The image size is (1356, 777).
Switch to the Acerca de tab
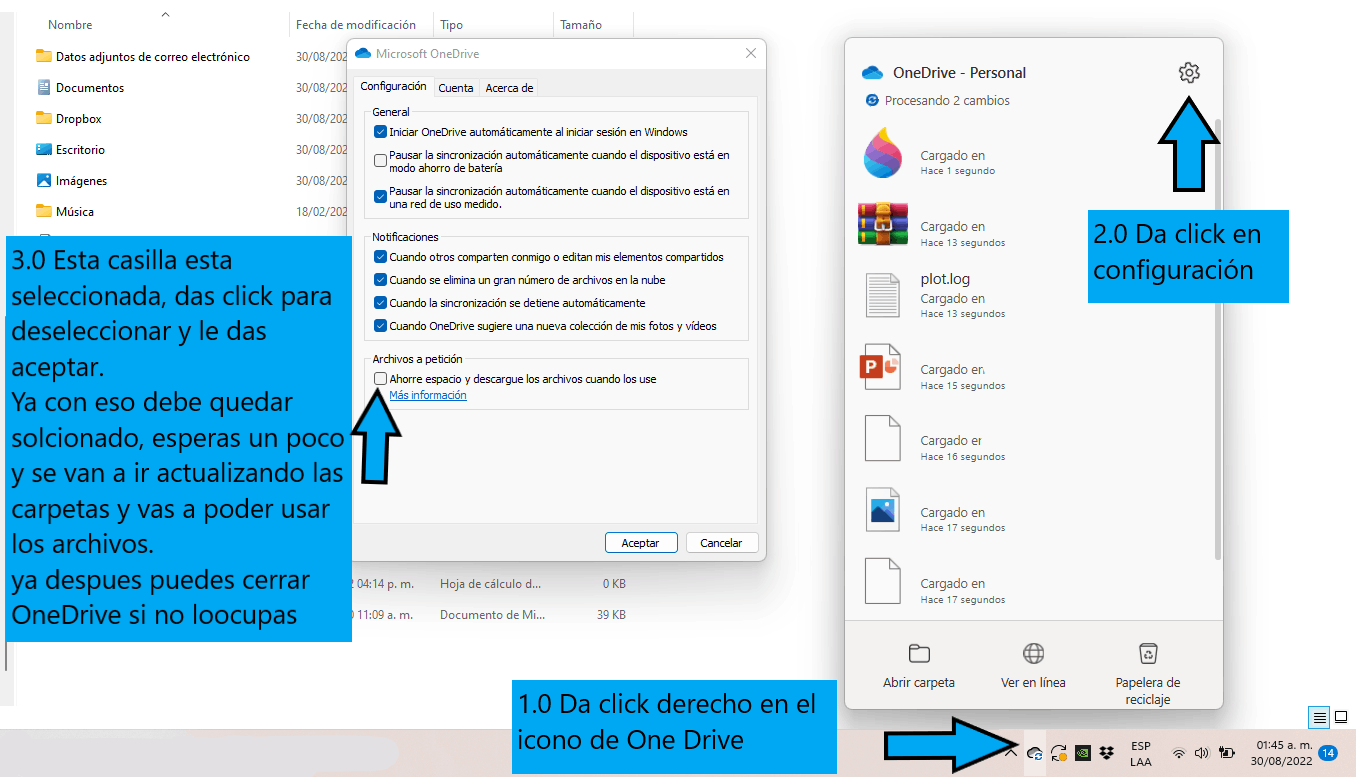(509, 88)
